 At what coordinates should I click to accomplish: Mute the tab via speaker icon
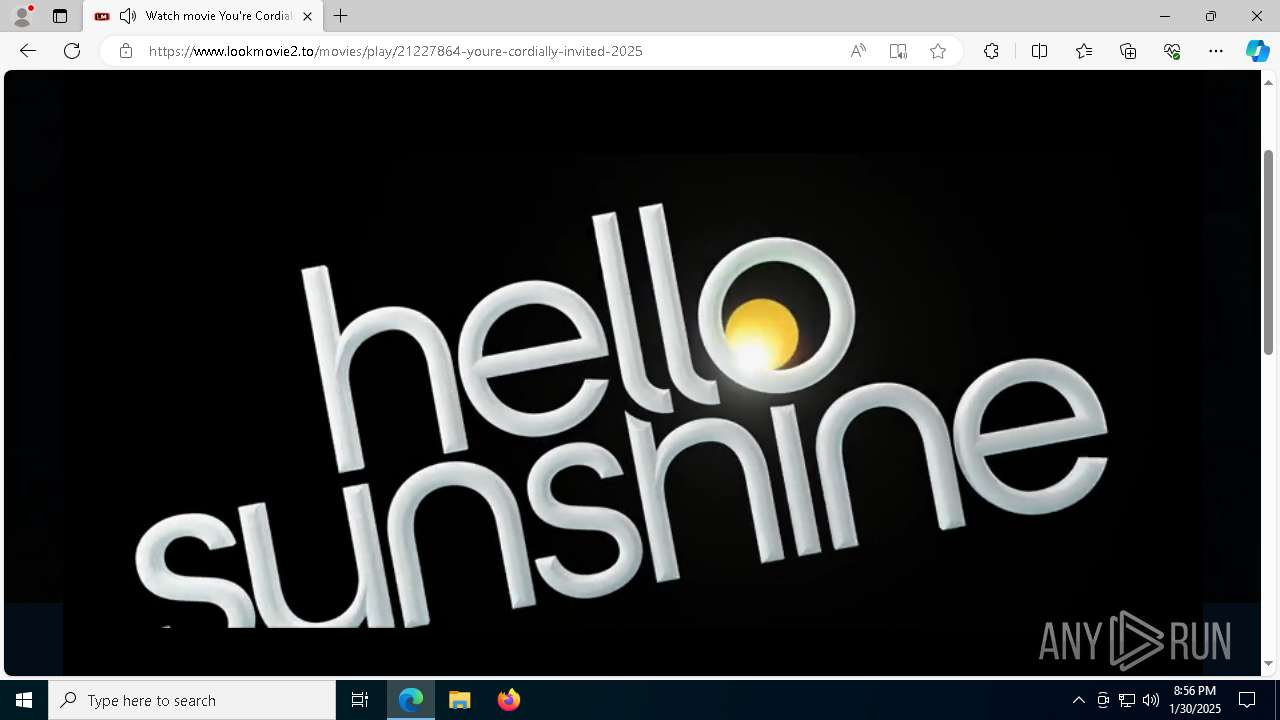128,16
